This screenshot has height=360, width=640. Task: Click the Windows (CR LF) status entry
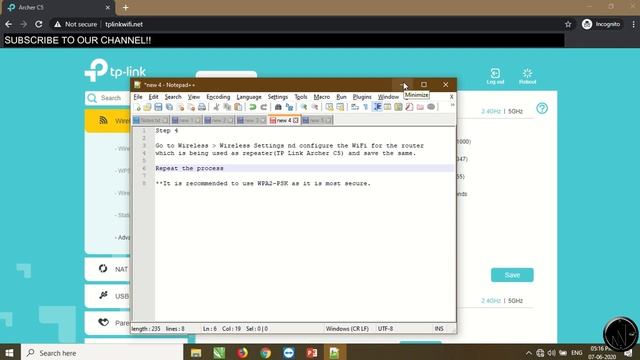point(347,329)
